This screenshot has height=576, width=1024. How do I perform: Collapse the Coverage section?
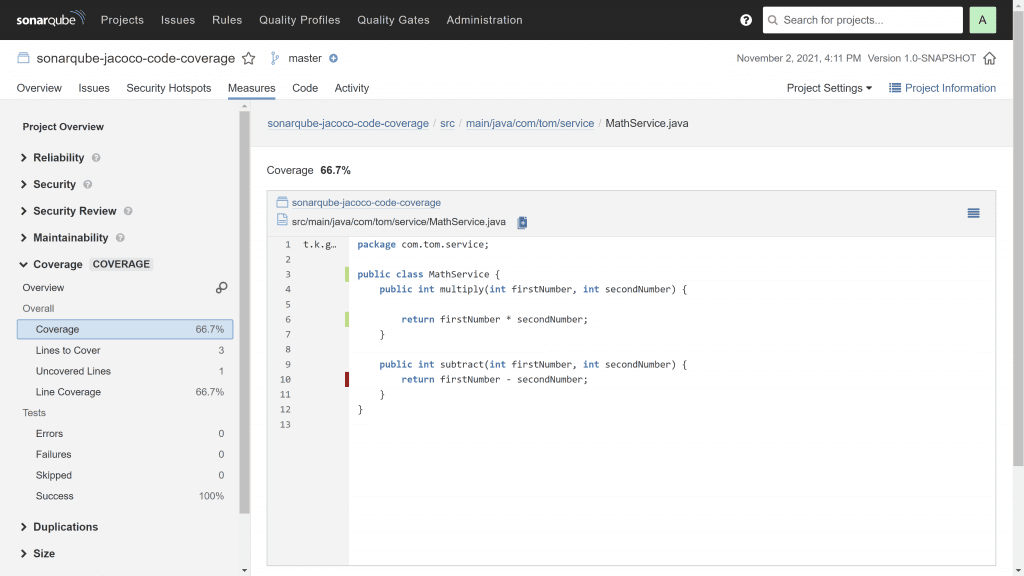57,264
